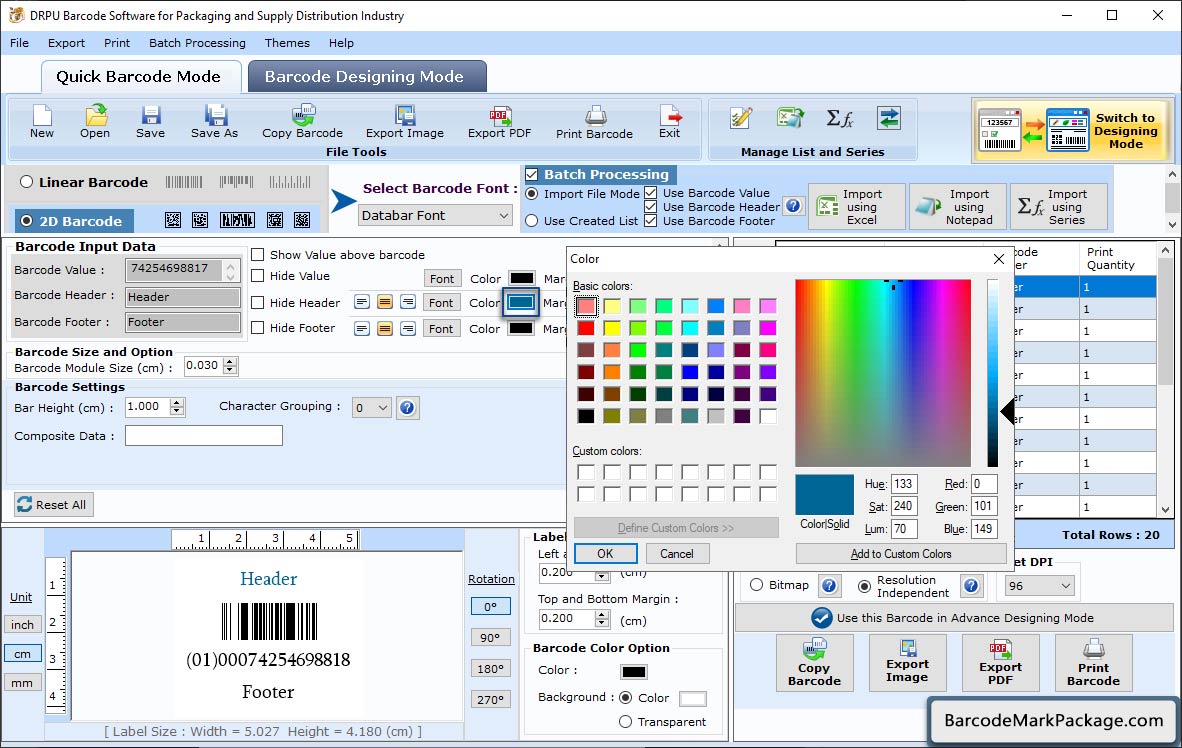Click OK in Color dialog
Viewport: 1182px width, 748px height.
(x=605, y=553)
